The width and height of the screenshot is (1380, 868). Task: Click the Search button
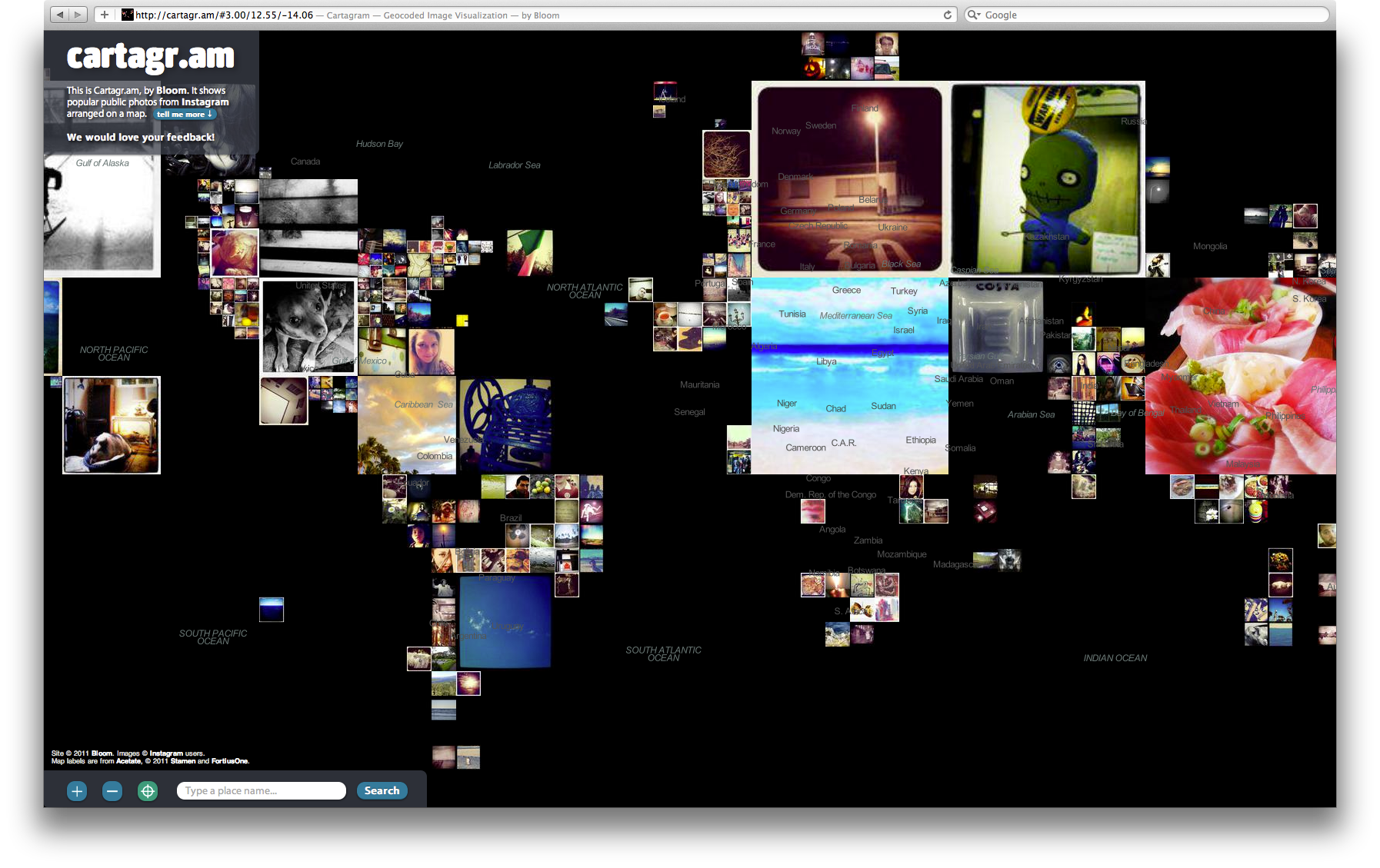382,791
